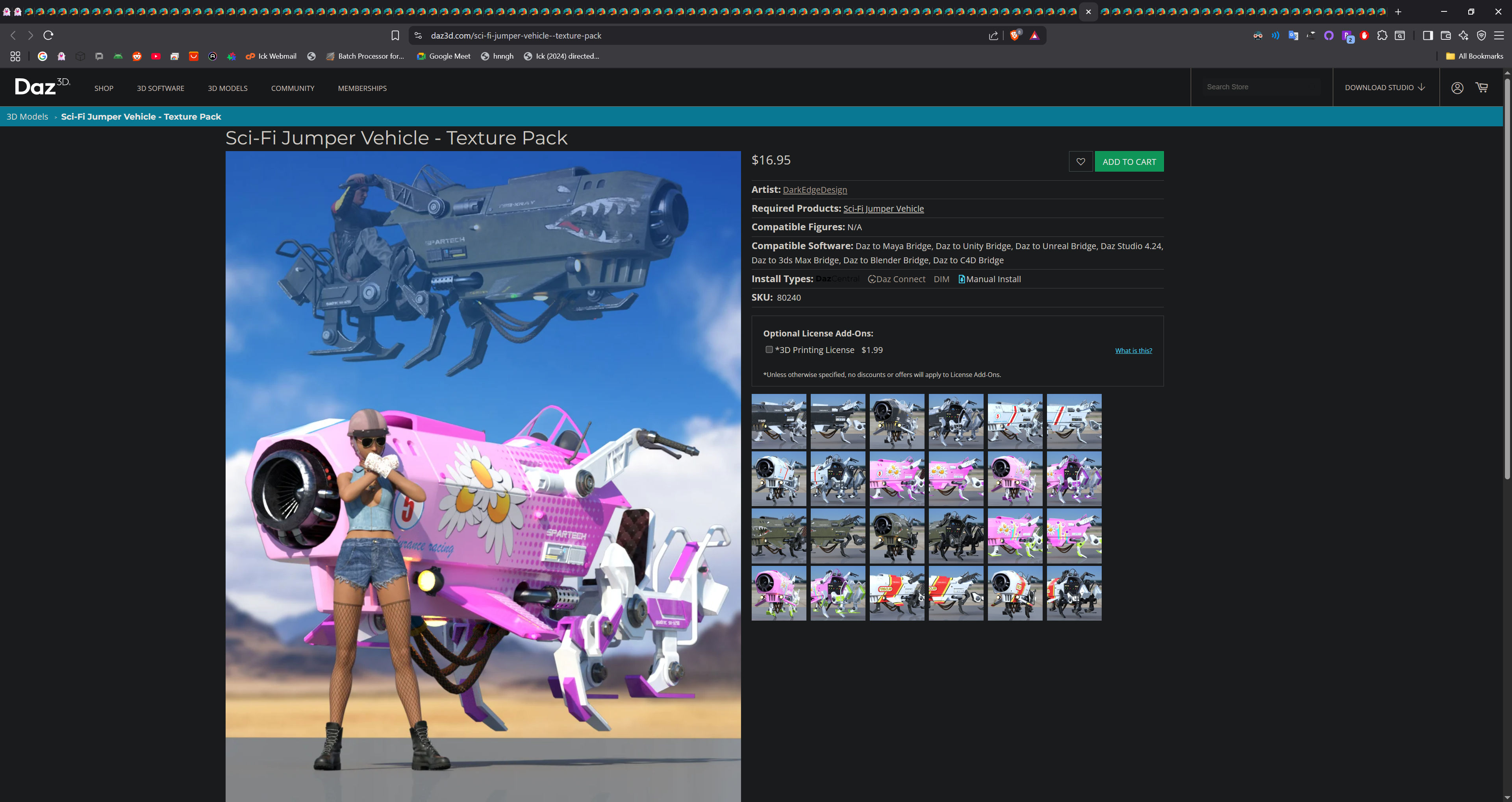Viewport: 1512px width, 802px height.
Task: View the last thumbnail in top gallery row
Action: pos(1074,421)
